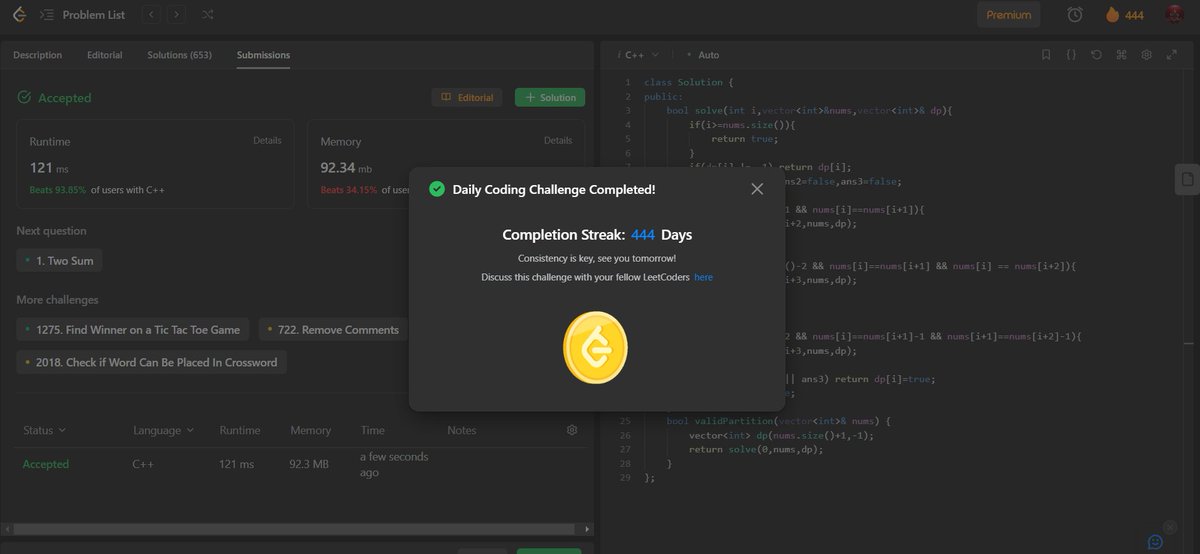Select the Submissions tab

pyautogui.click(x=263, y=55)
